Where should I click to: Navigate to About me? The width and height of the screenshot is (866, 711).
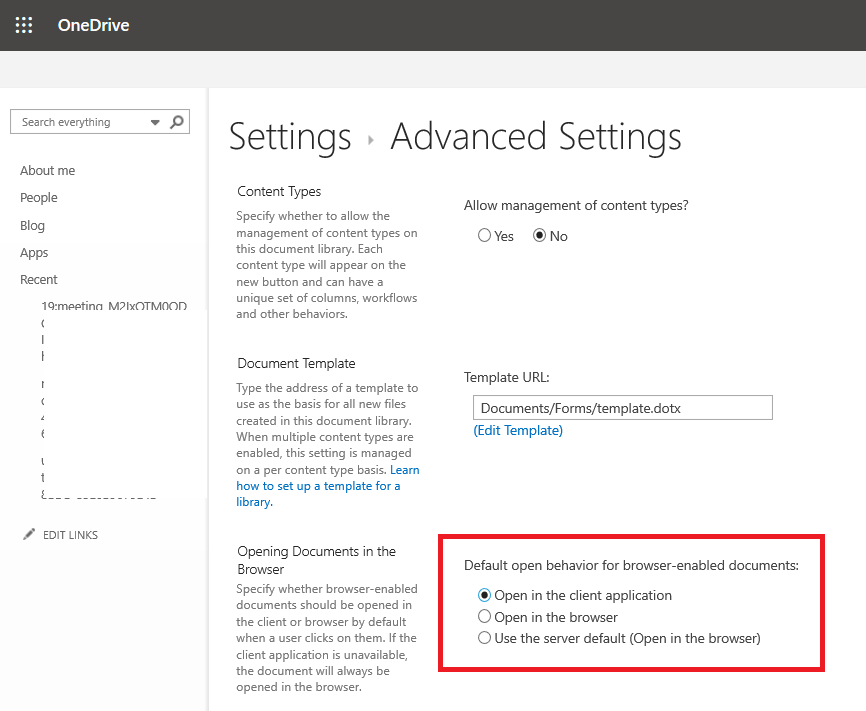pyautogui.click(x=47, y=170)
